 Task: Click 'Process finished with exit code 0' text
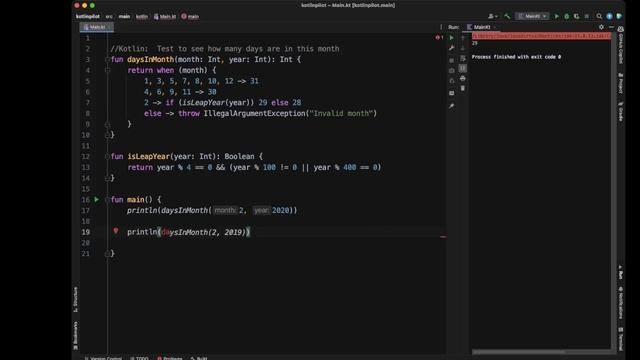click(x=516, y=57)
